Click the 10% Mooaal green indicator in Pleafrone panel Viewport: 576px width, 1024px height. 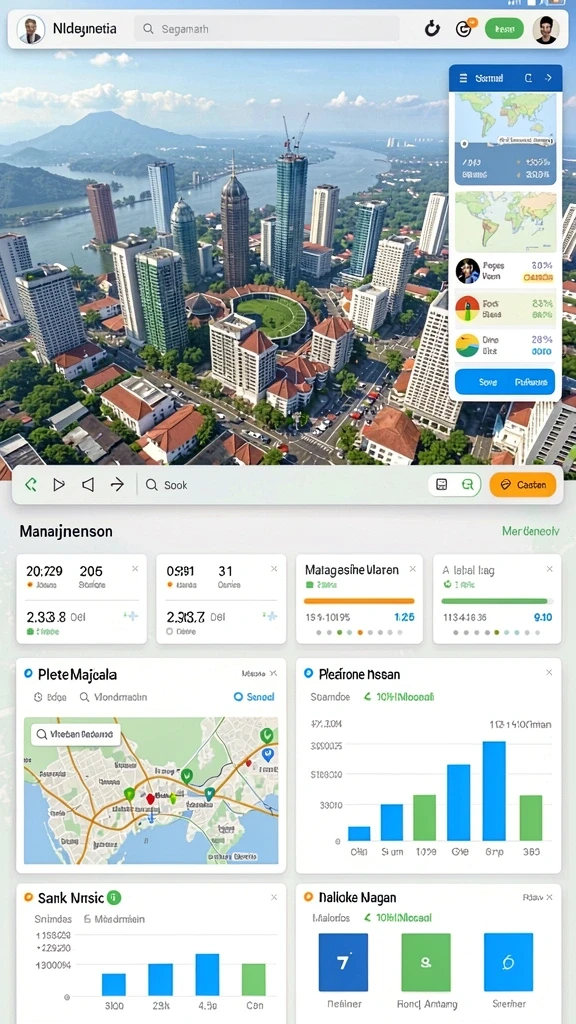pos(398,697)
